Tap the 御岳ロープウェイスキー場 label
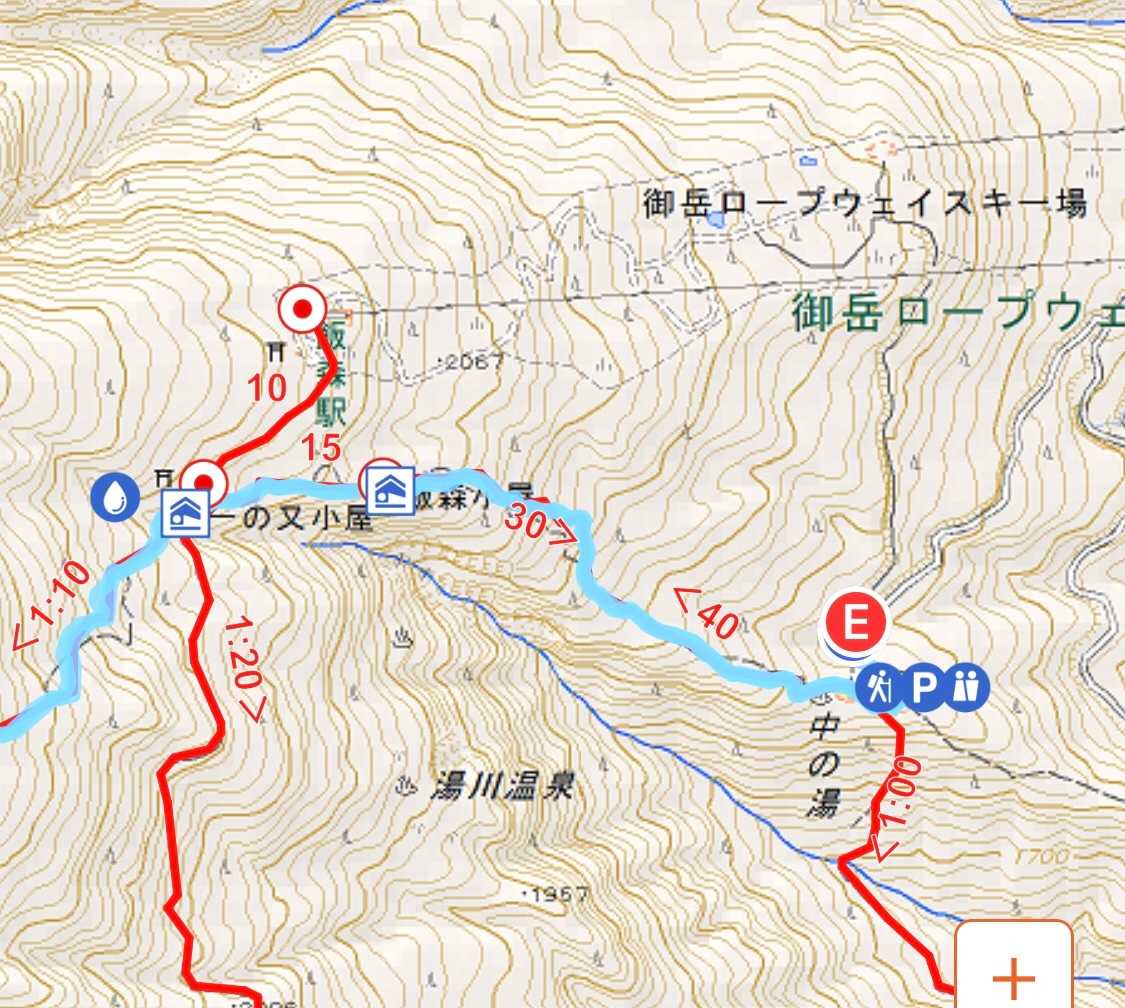Screen dimensions: 1125x1008 pos(865,203)
